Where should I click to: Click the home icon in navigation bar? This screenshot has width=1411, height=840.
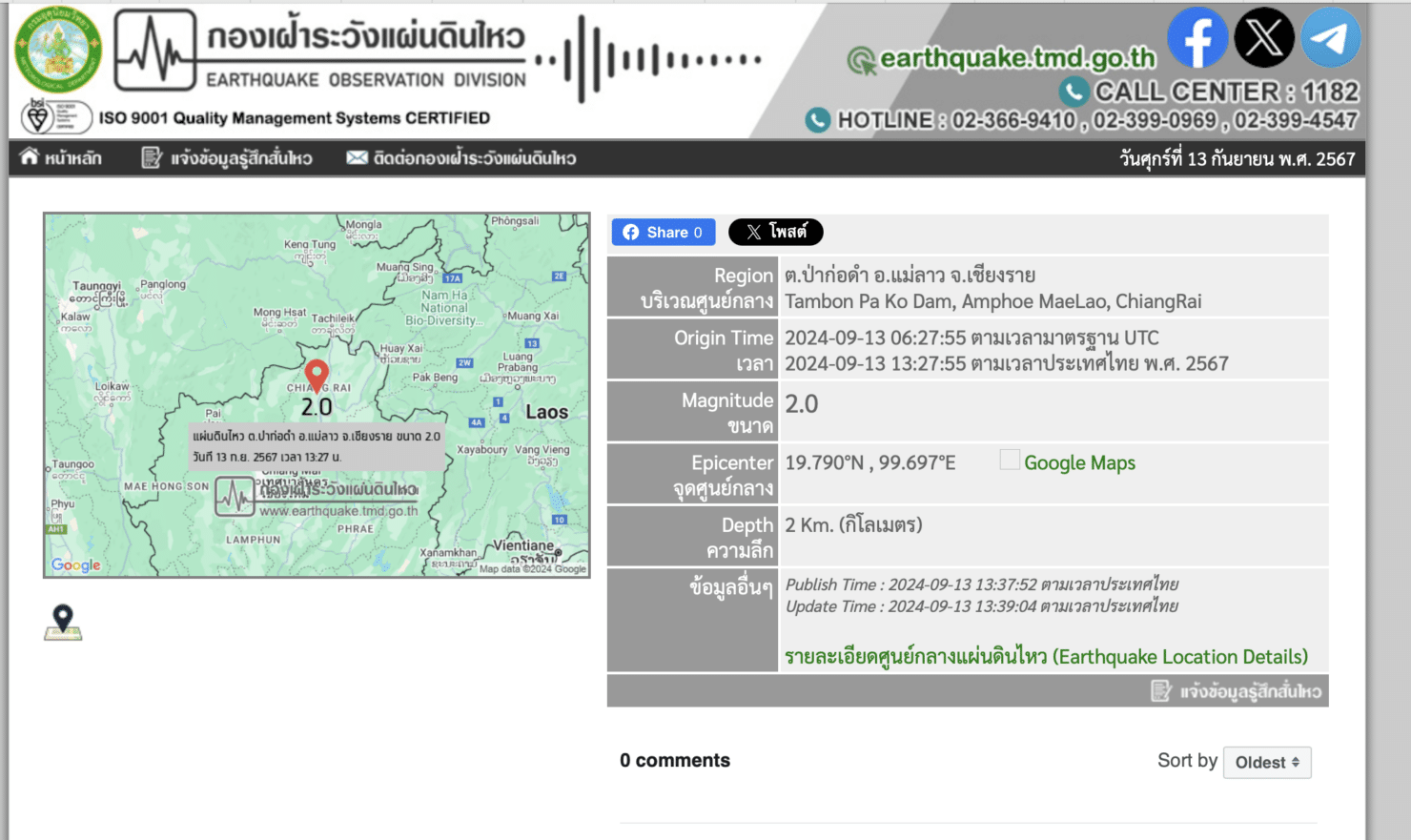30,157
